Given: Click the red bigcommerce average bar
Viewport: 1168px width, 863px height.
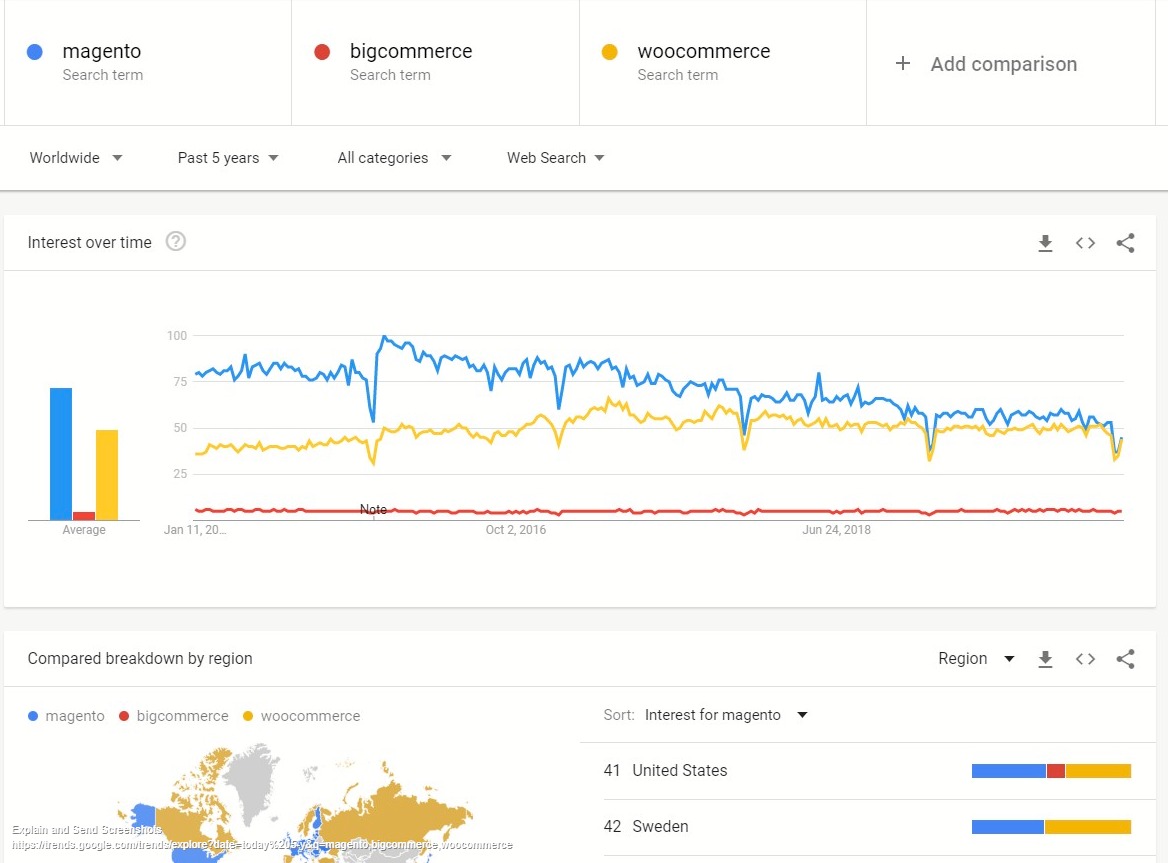Looking at the screenshot, I should (x=83, y=516).
